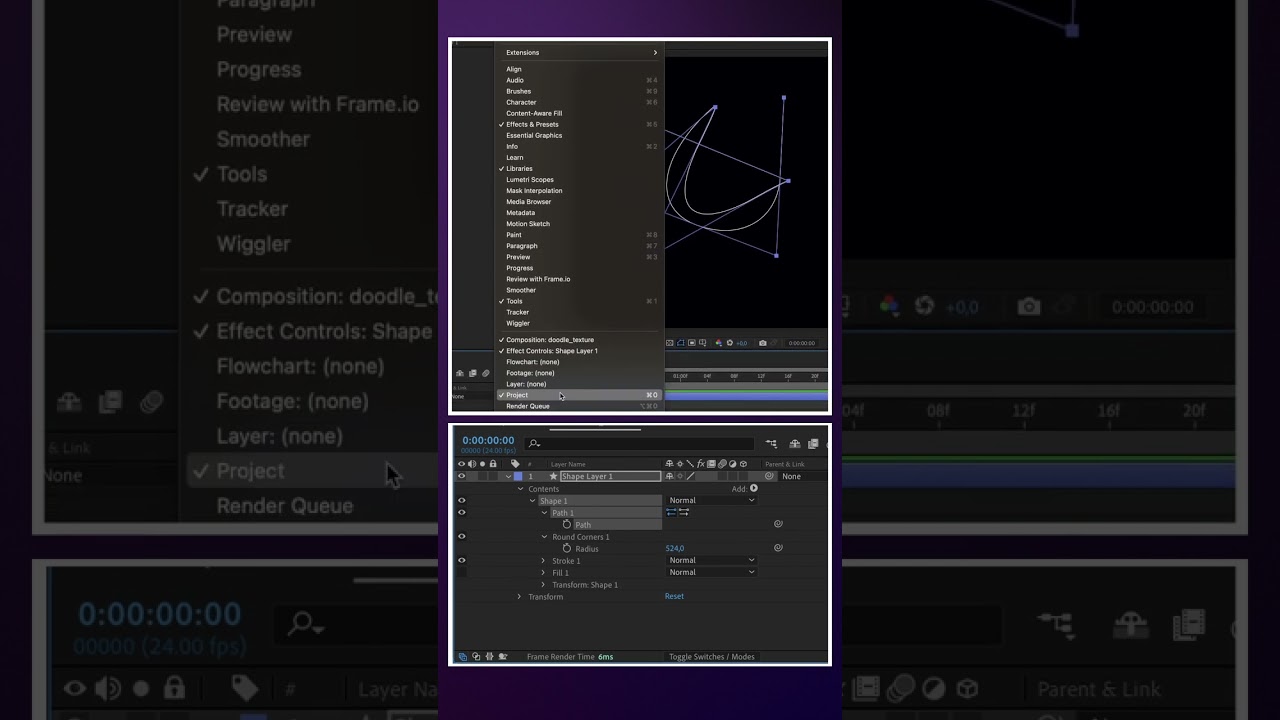The image size is (1280, 720).
Task: Click the expression pick whip on the Path row
Action: point(778,524)
